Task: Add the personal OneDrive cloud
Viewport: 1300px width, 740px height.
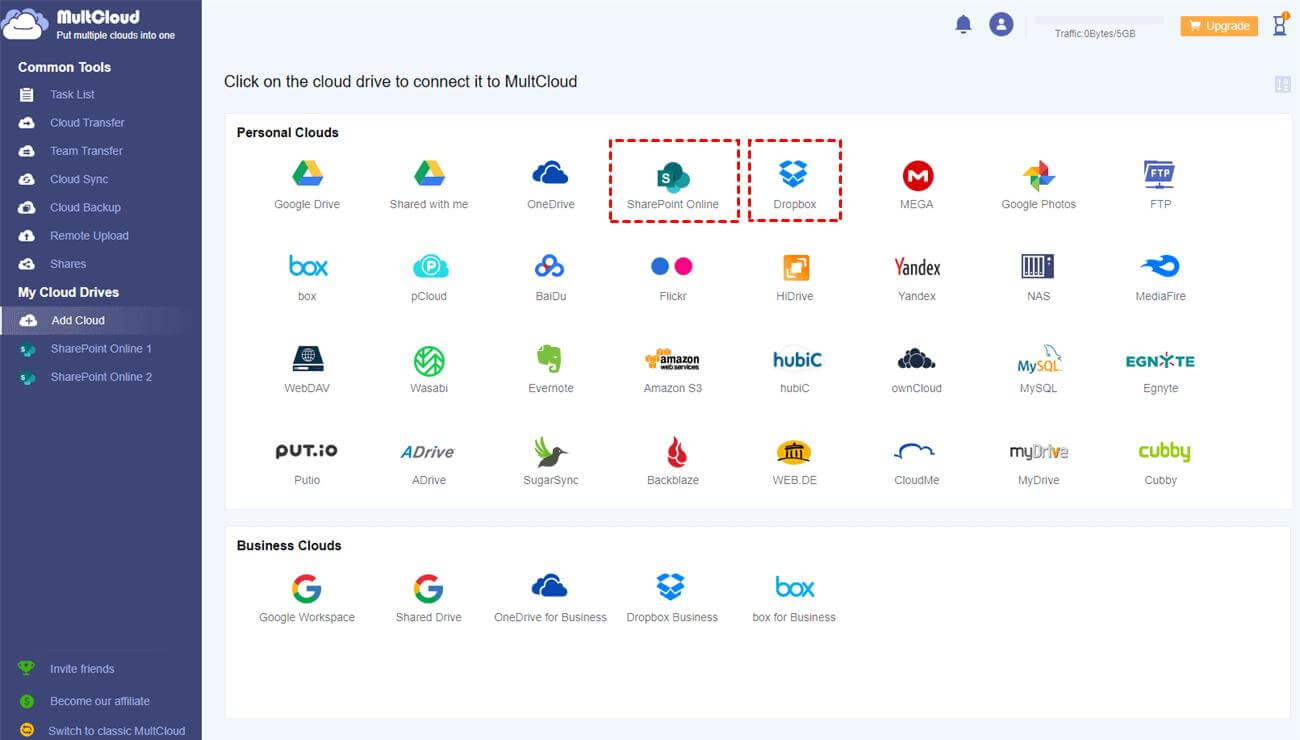Action: (550, 184)
